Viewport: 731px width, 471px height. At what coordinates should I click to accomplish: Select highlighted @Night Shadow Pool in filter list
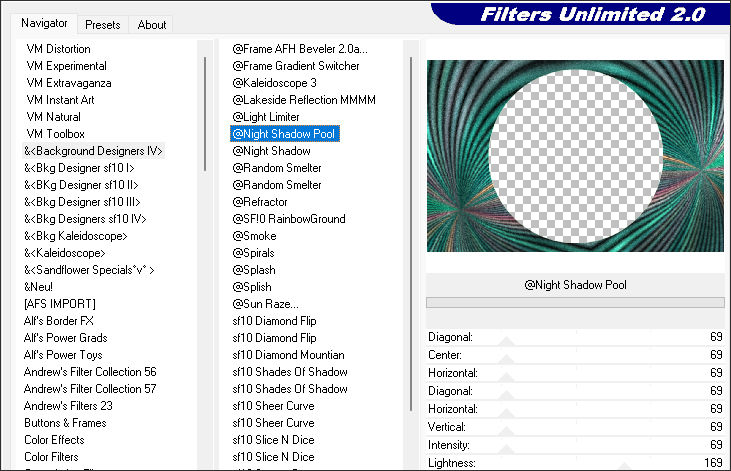coord(284,134)
